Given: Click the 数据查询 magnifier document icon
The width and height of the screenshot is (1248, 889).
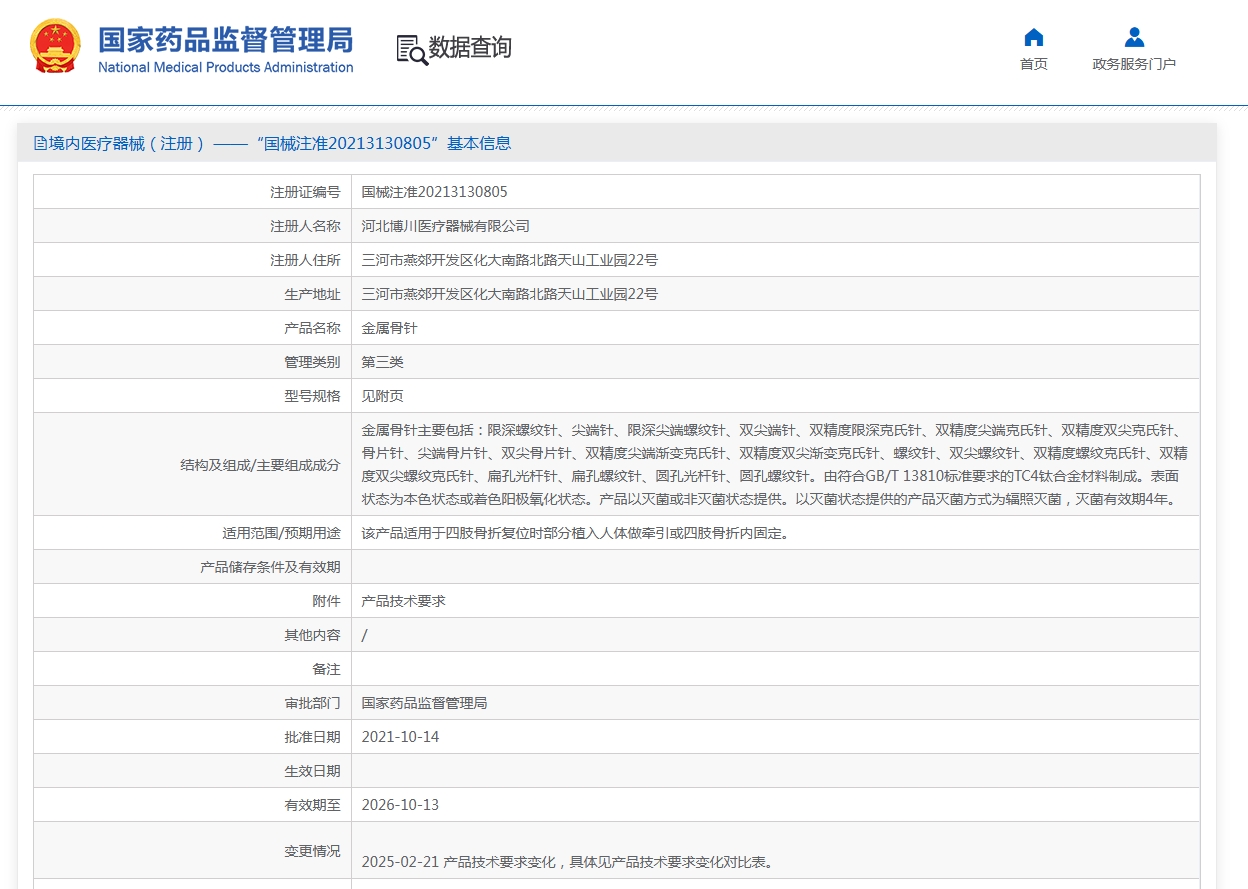Looking at the screenshot, I should click(x=411, y=49).
